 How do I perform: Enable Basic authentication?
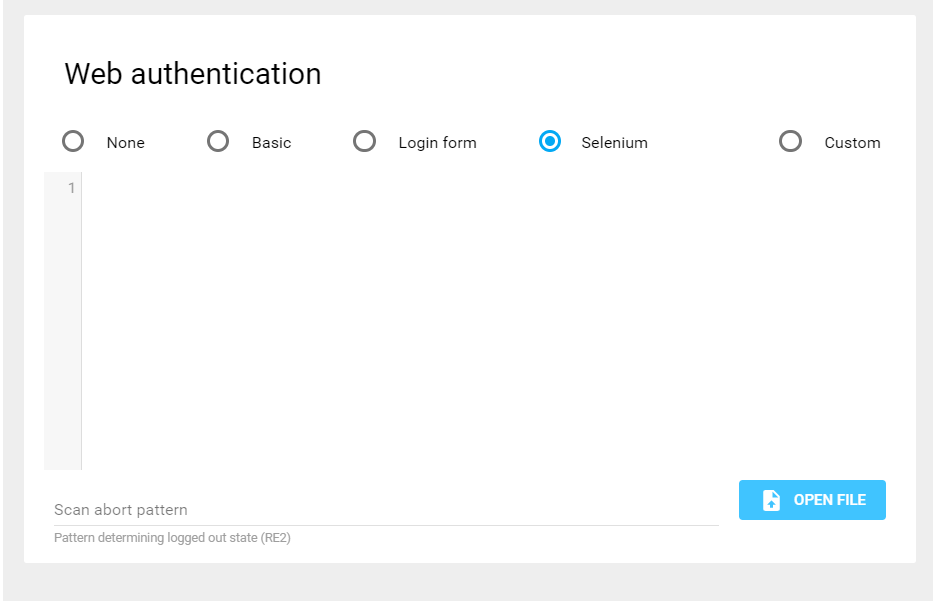[x=218, y=141]
